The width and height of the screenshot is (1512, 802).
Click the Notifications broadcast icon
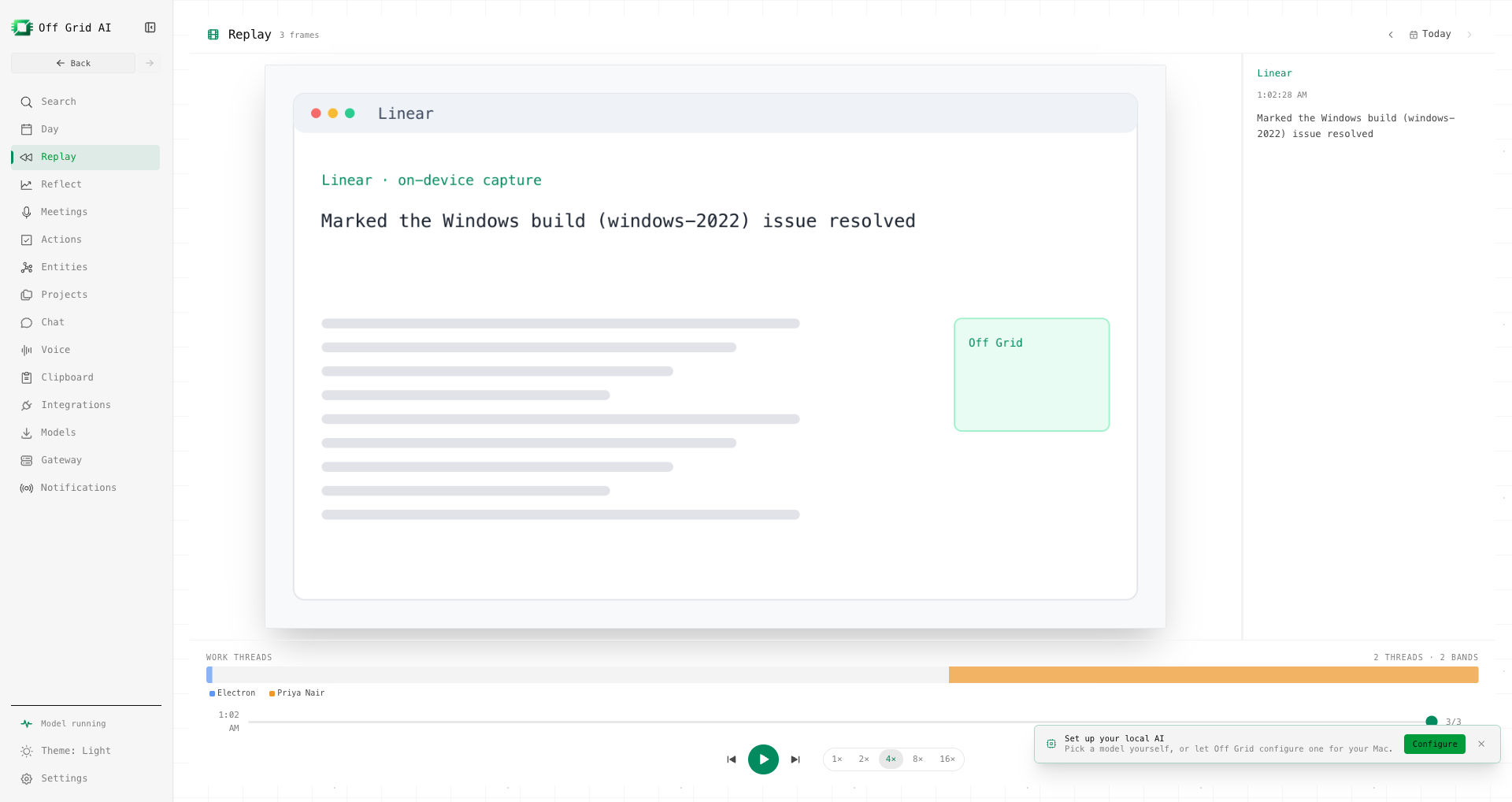27,488
